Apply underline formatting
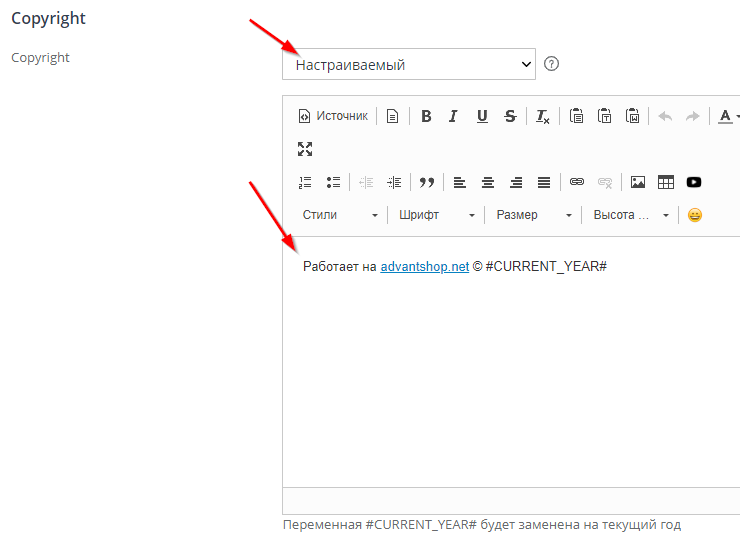Screen dimensions: 740x541 (482, 116)
